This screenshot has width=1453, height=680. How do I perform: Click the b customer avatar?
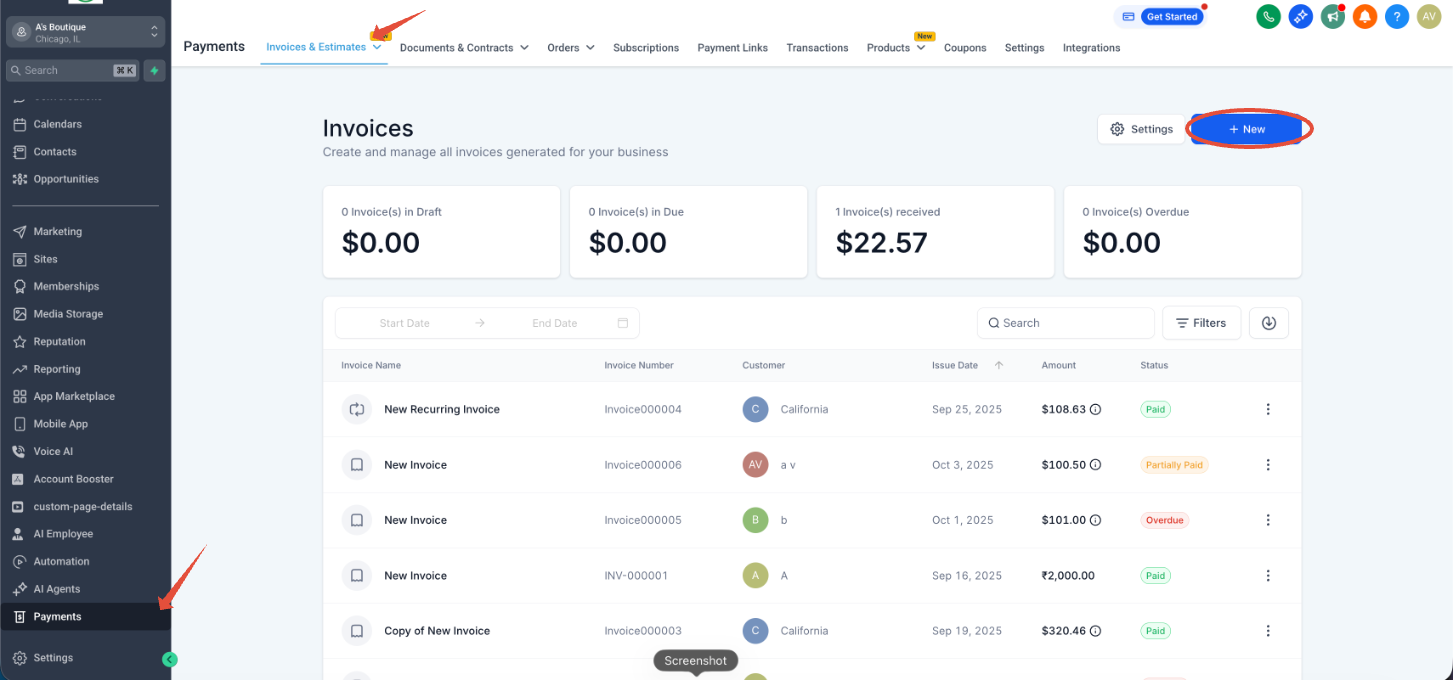(755, 520)
